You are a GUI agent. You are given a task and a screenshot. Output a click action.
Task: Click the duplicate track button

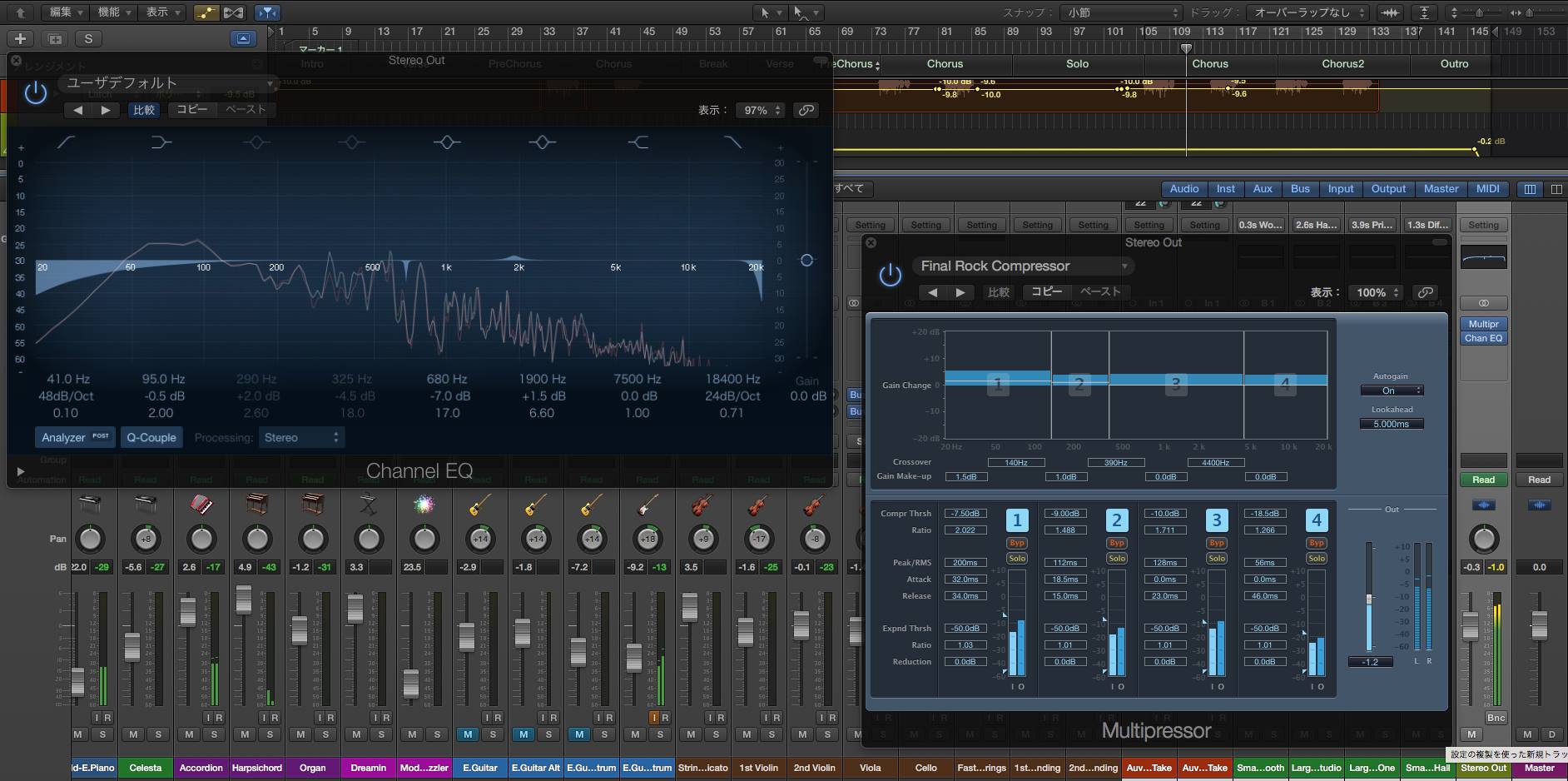(55, 38)
